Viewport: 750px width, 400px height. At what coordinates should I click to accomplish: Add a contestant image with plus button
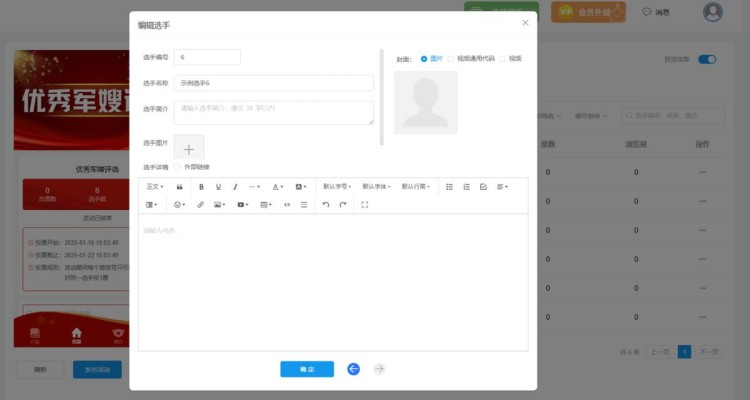pos(189,147)
